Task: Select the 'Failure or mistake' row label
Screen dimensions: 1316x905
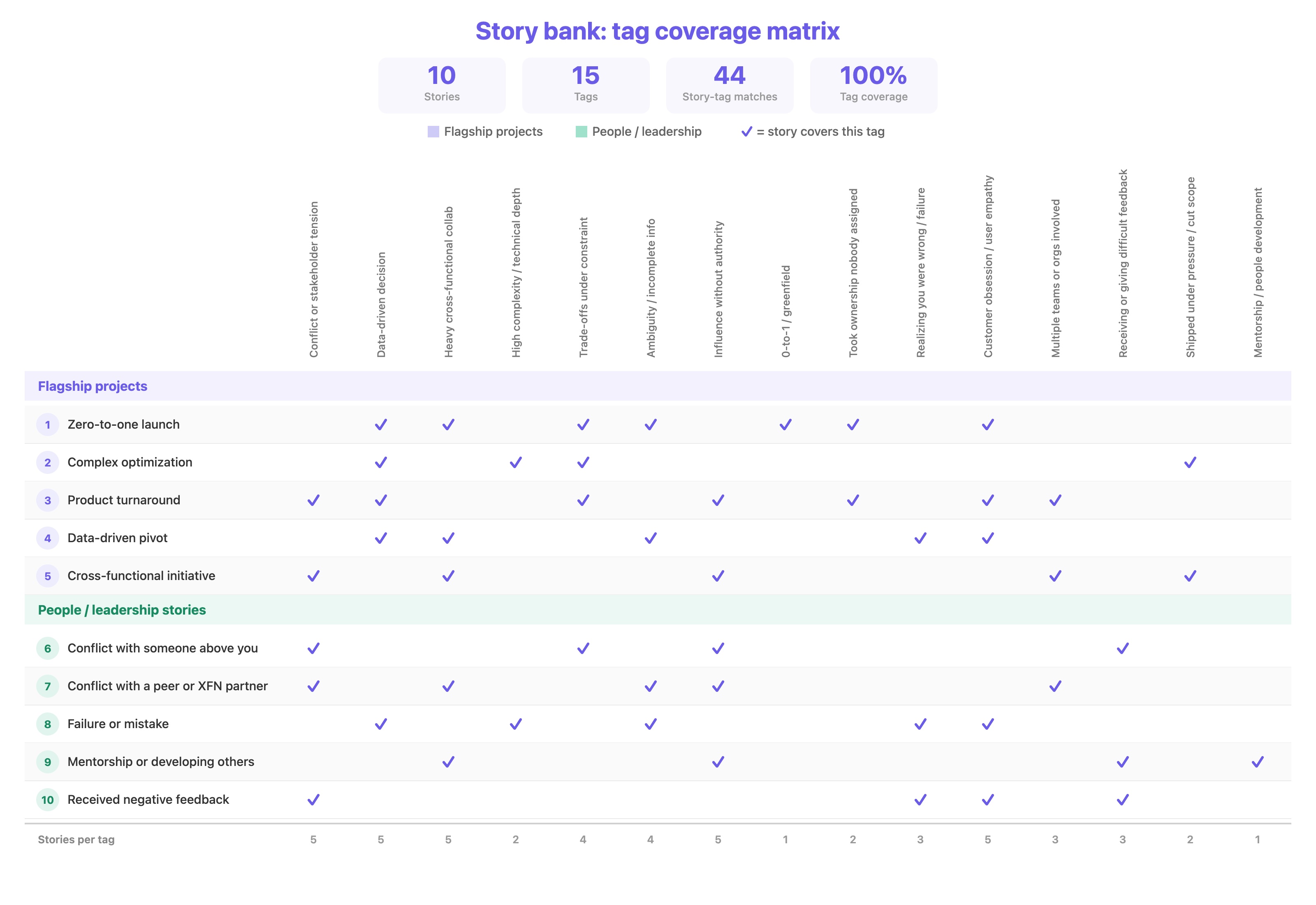Action: click(118, 724)
